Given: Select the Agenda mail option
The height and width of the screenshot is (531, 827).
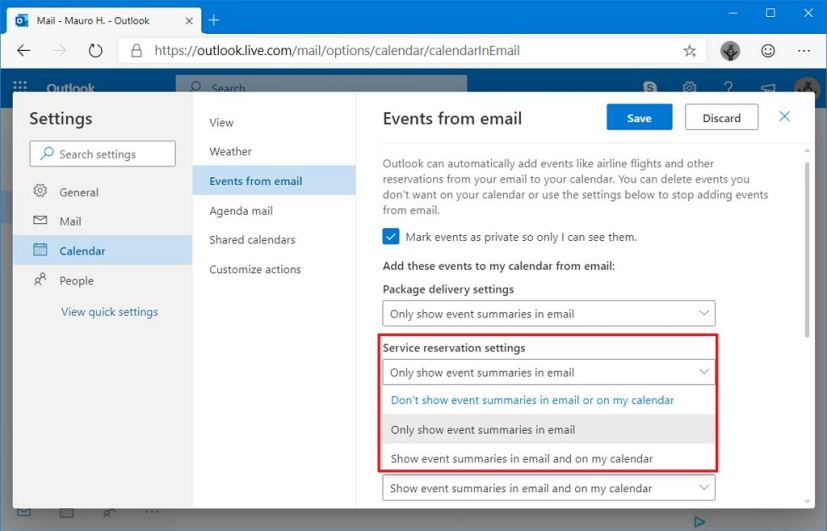Looking at the screenshot, I should coord(274,210).
